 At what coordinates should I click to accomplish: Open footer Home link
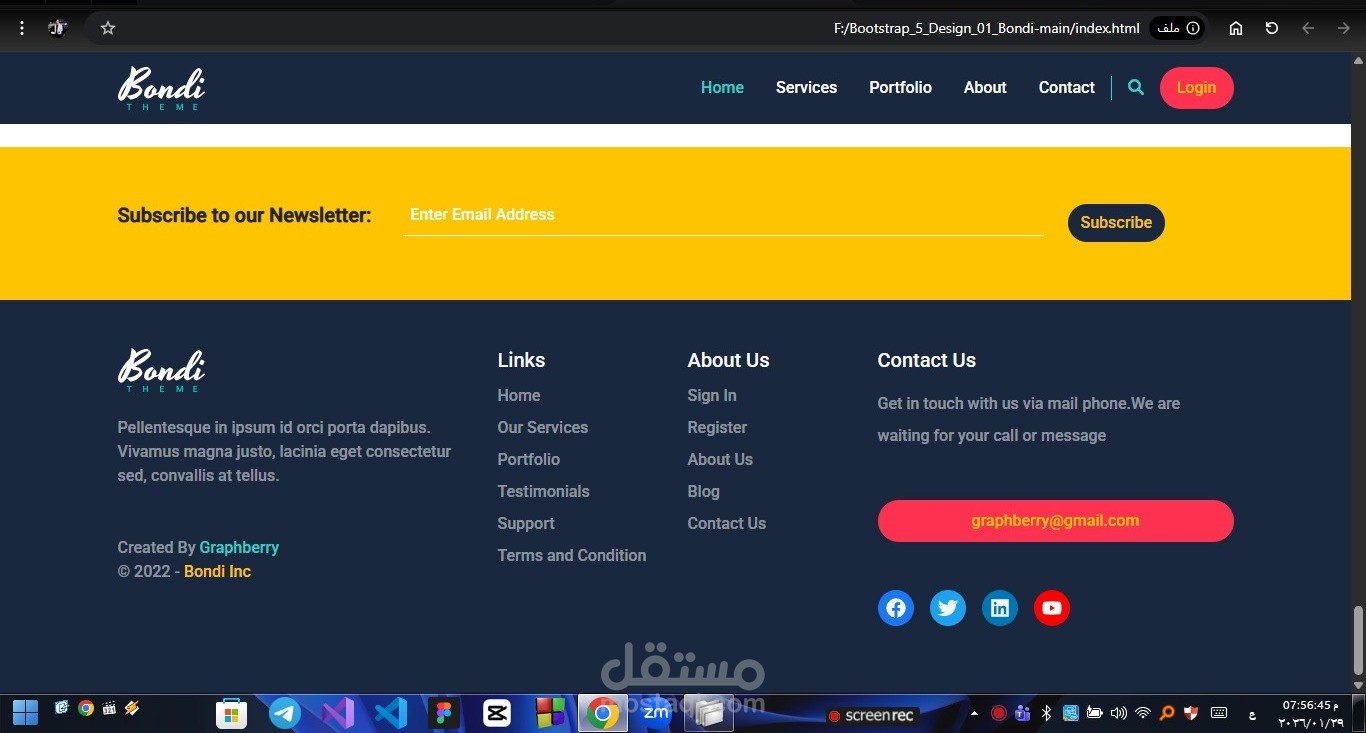[519, 396]
